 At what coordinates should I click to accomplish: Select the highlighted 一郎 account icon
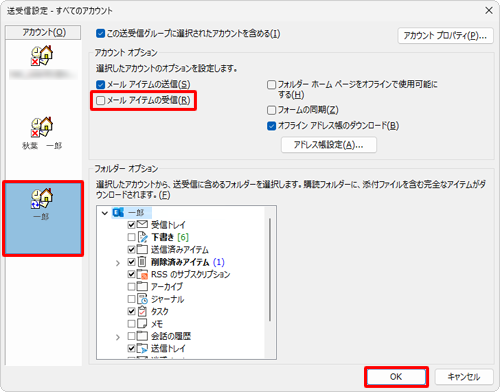[x=42, y=198]
